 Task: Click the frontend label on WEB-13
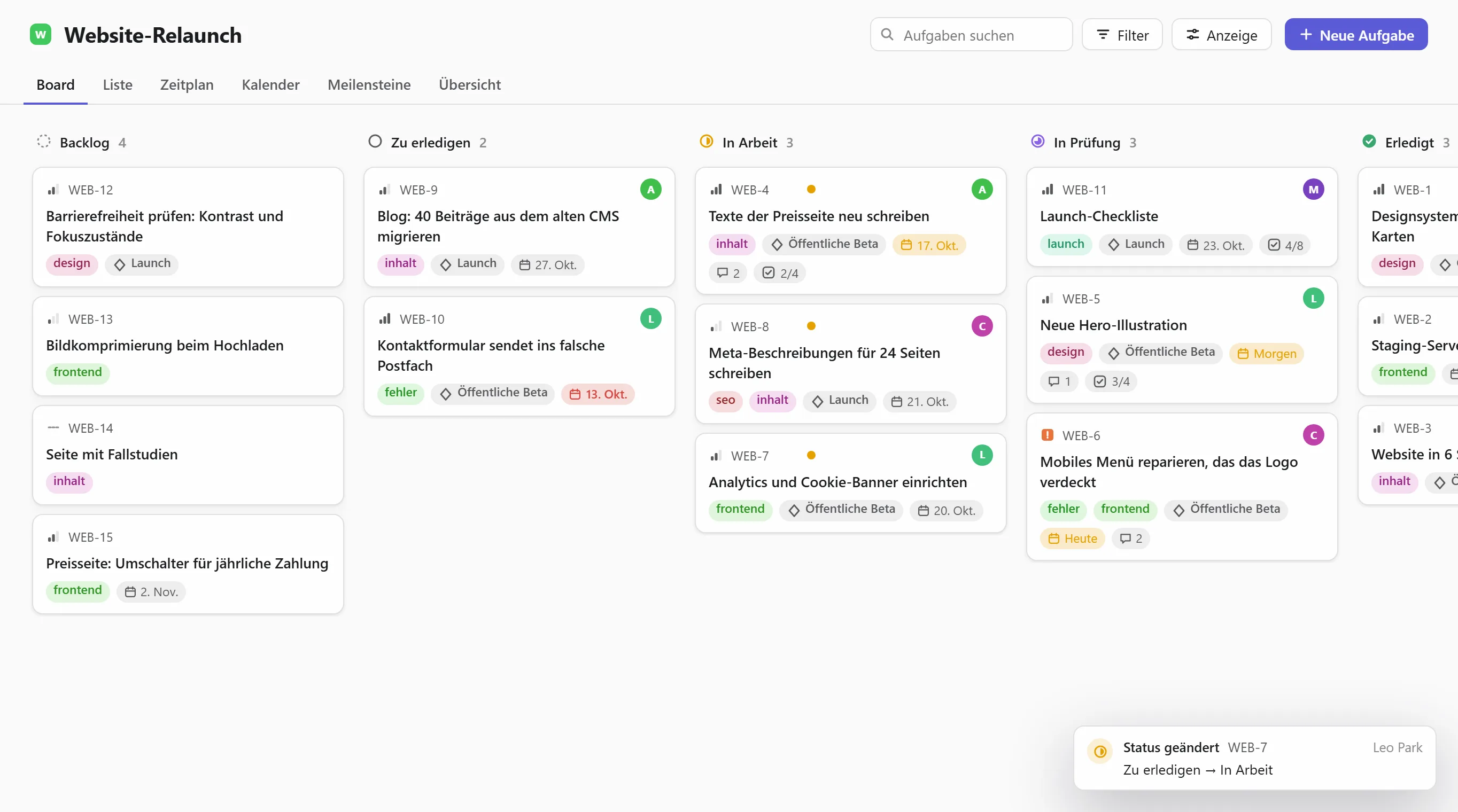tap(77, 372)
